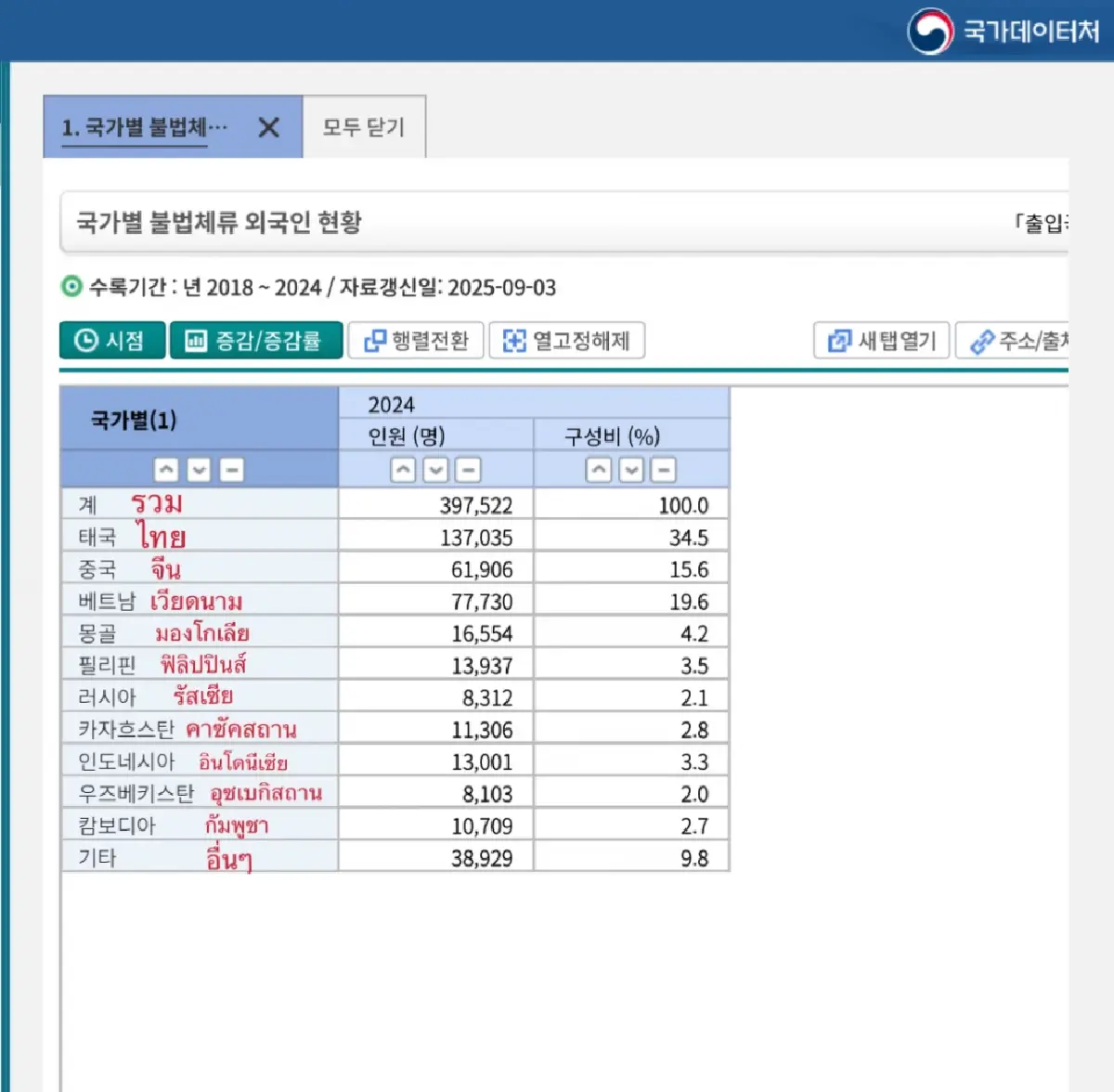Viewport: 1114px width, 1092px height.
Task: Click the 15.6 percentage cell
Action: click(631, 569)
